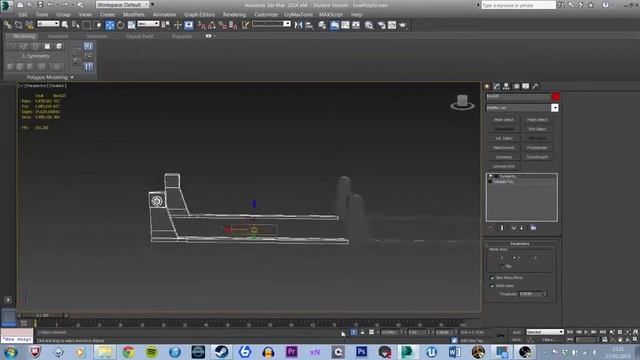
Task: Toggle the Angle Snap icon
Action: click(212, 25)
